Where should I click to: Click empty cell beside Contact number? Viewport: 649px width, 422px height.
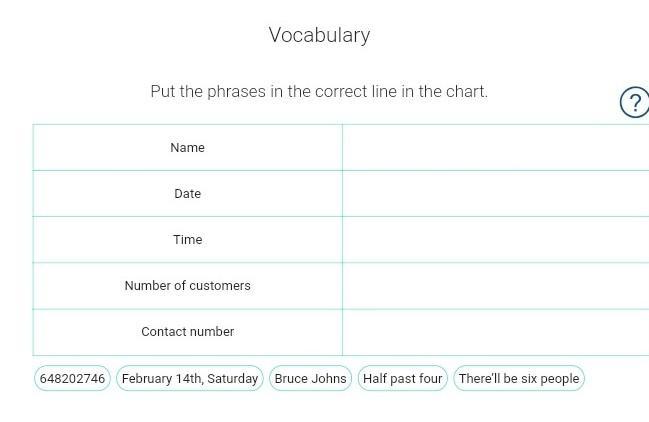496,332
